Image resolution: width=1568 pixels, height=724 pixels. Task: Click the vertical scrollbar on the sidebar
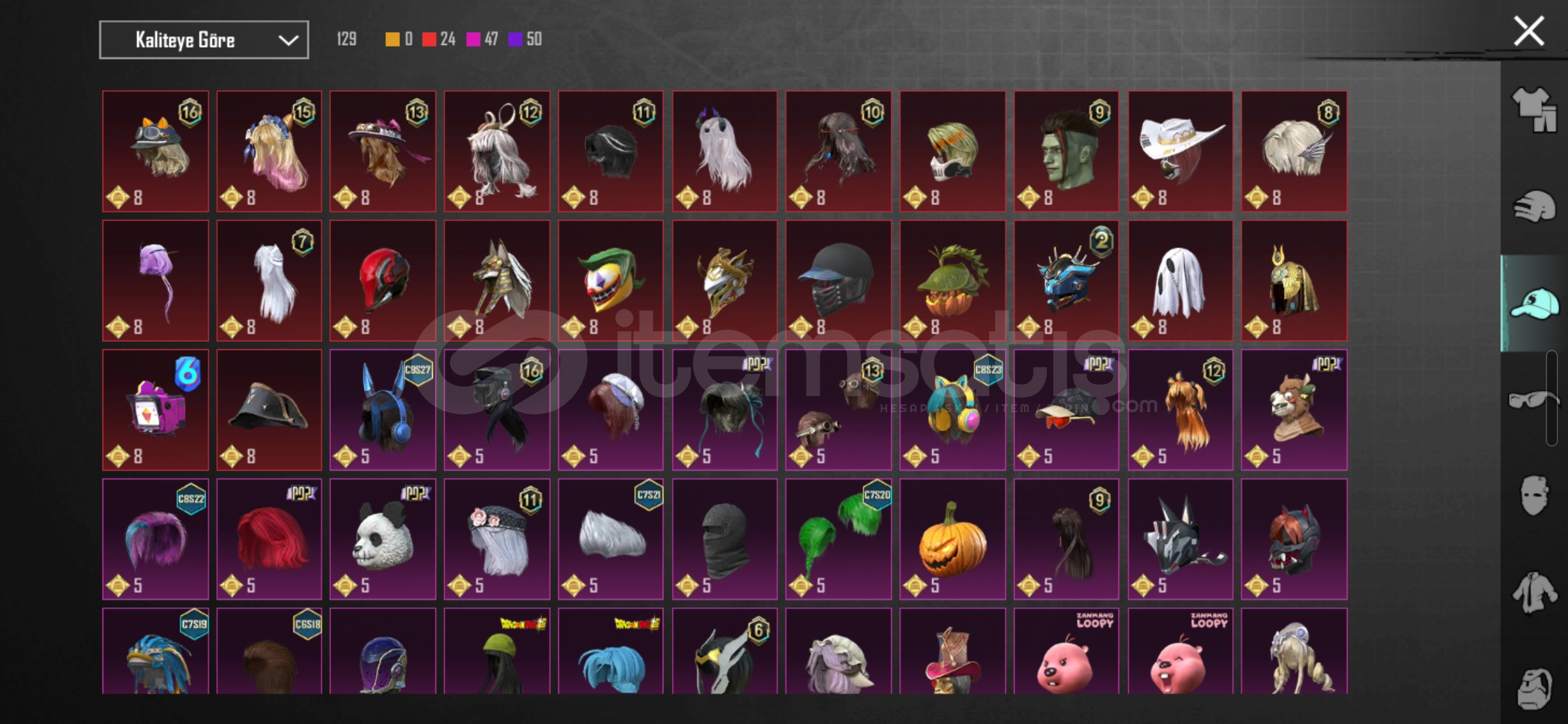coord(1552,398)
